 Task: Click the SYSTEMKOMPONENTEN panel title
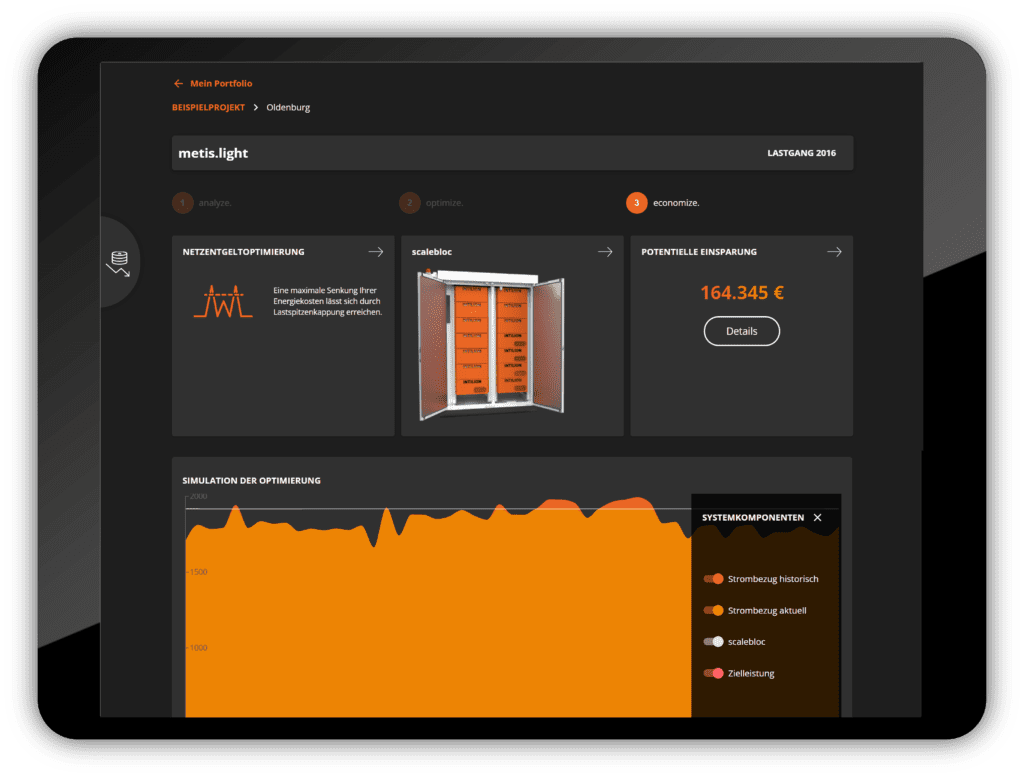pyautogui.click(x=753, y=518)
